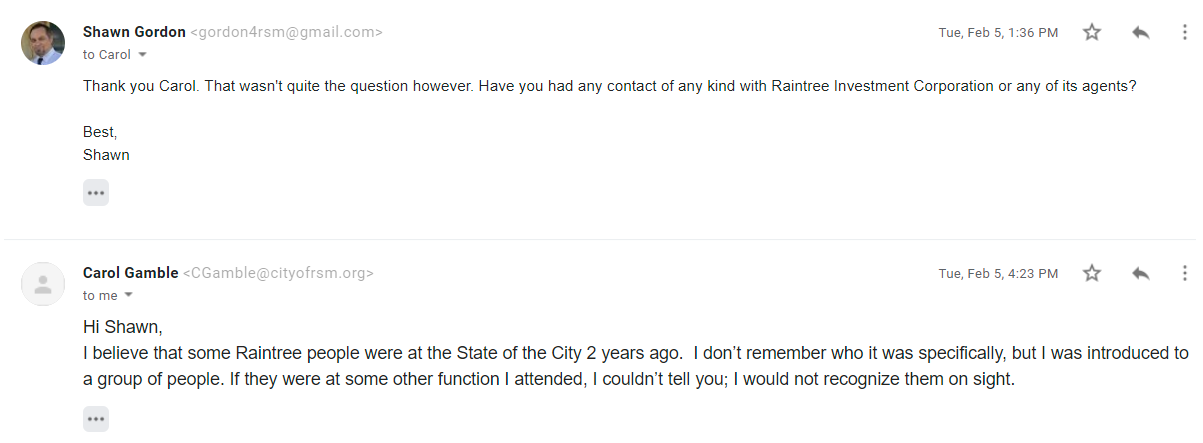
Task: Click sender name Shawn Gordon
Action: pos(134,32)
